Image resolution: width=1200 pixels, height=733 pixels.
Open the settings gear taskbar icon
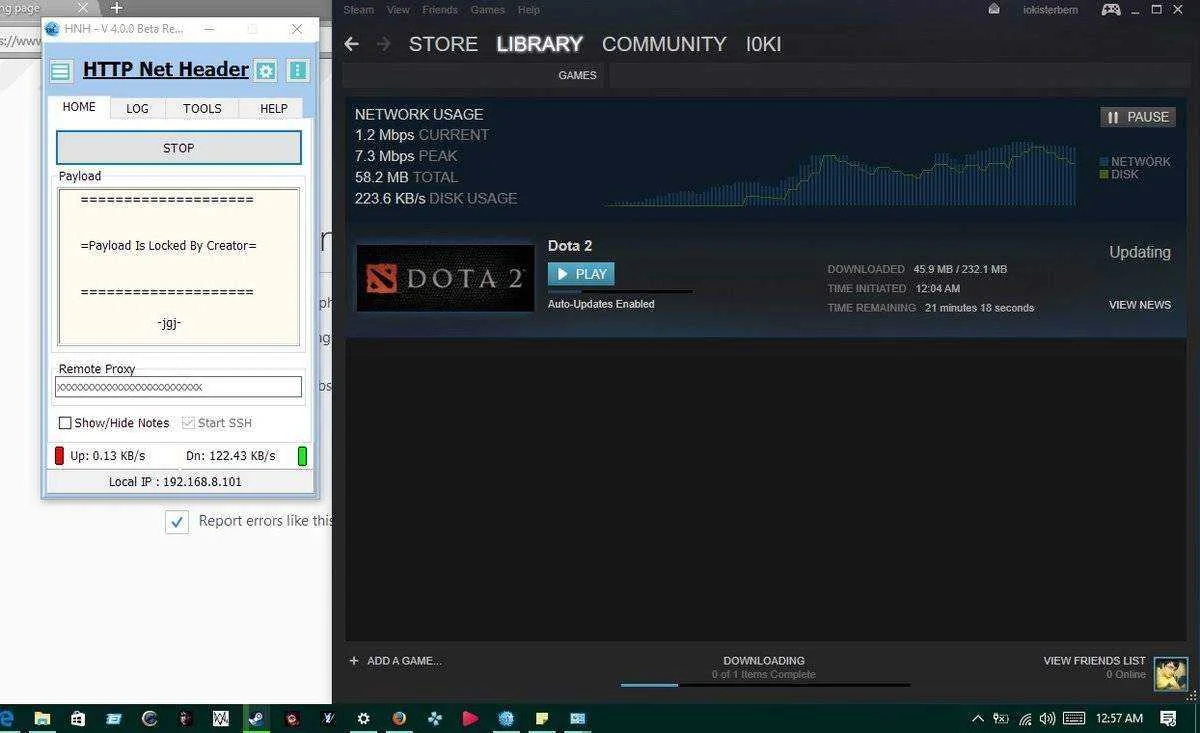[x=363, y=718]
